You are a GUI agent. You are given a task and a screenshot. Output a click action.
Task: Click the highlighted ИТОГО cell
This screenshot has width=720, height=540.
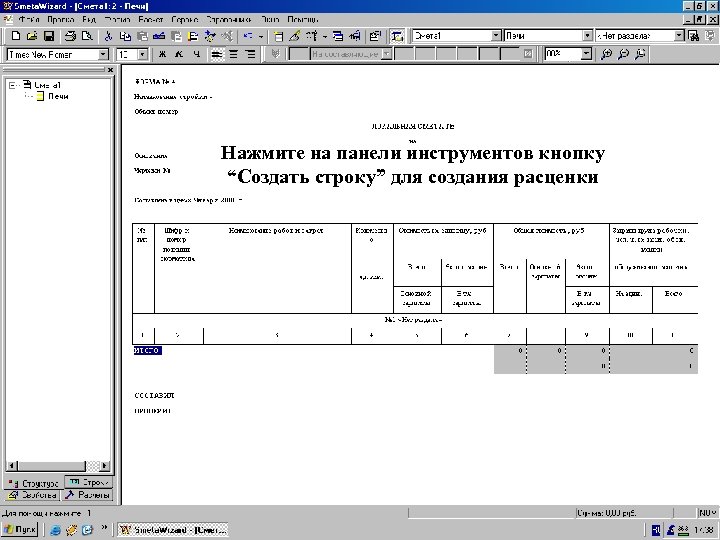(147, 350)
